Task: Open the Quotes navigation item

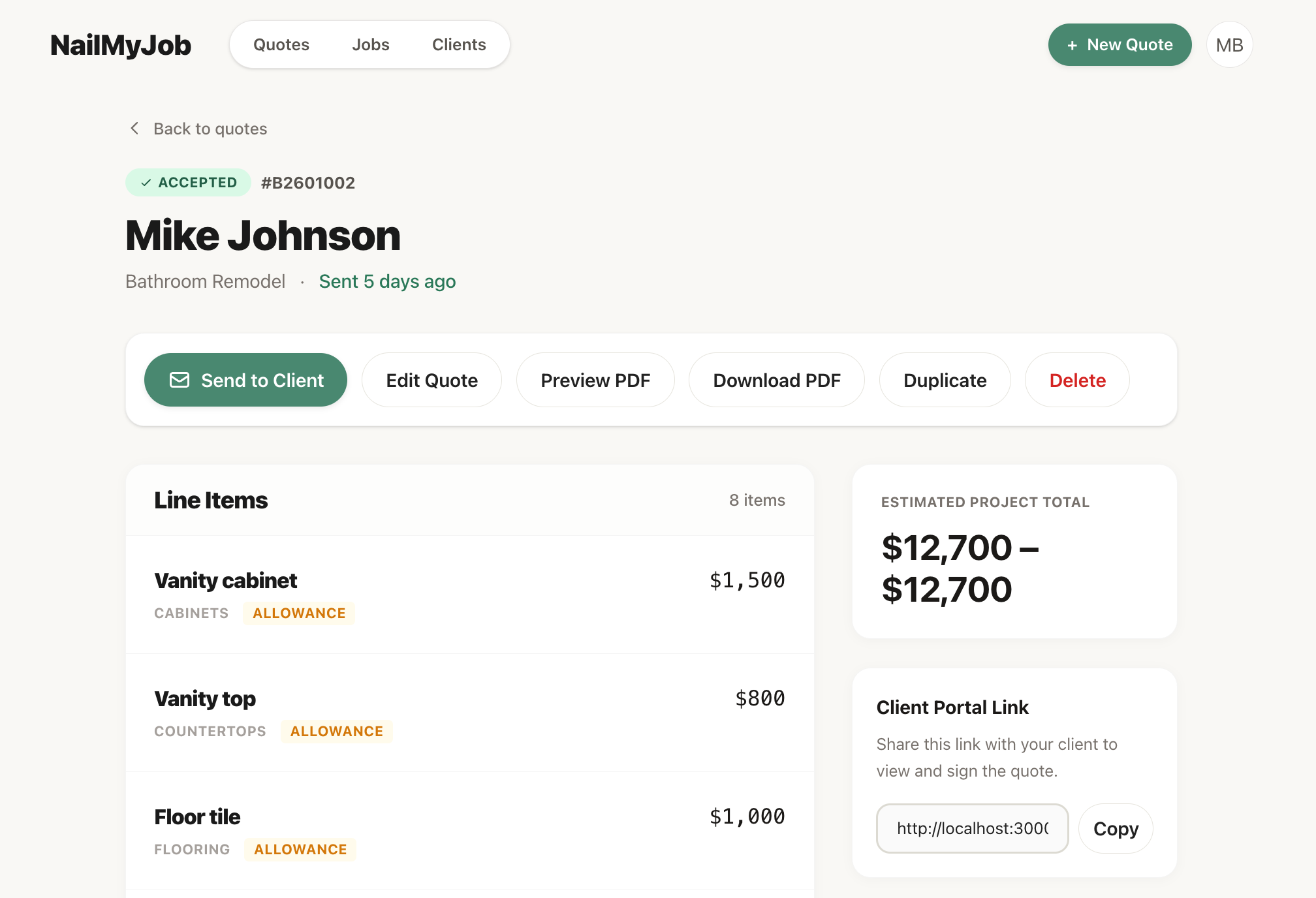Action: (x=281, y=44)
